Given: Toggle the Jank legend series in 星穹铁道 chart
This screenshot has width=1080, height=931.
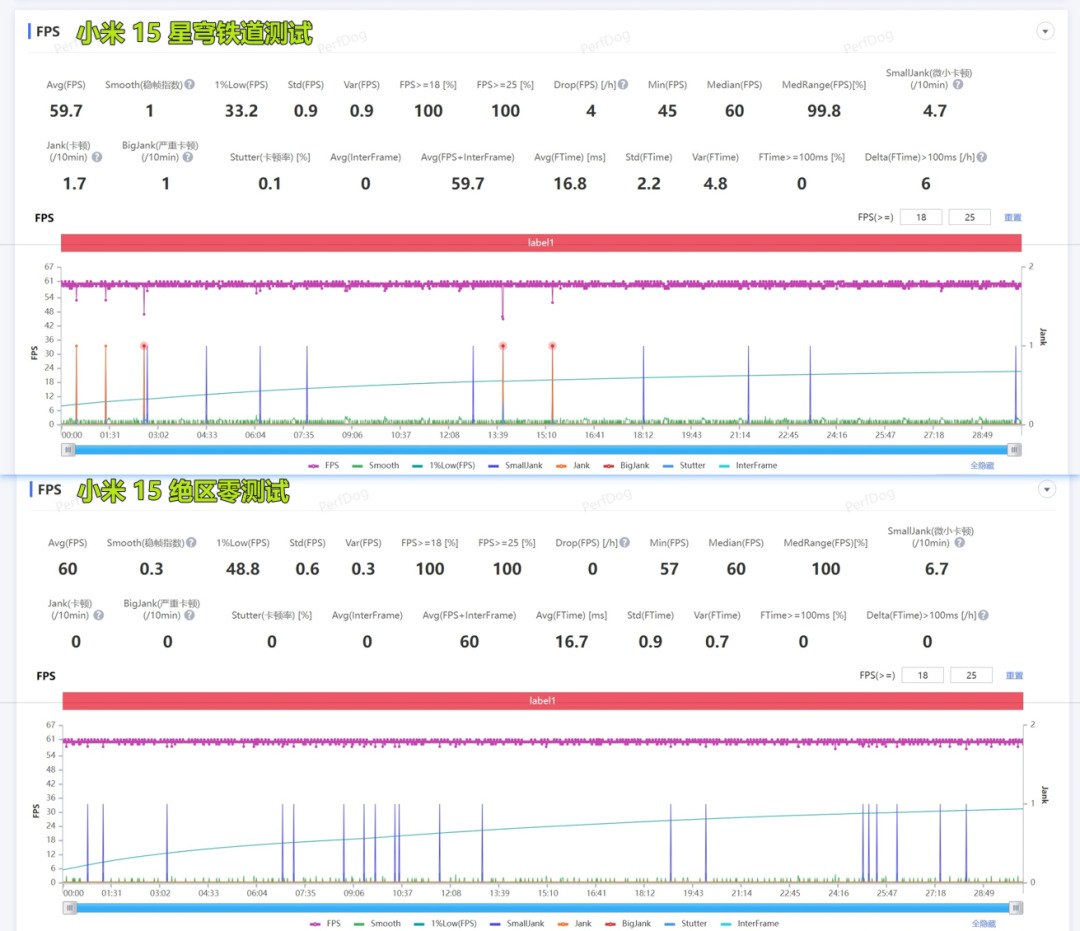Looking at the screenshot, I should tap(573, 466).
